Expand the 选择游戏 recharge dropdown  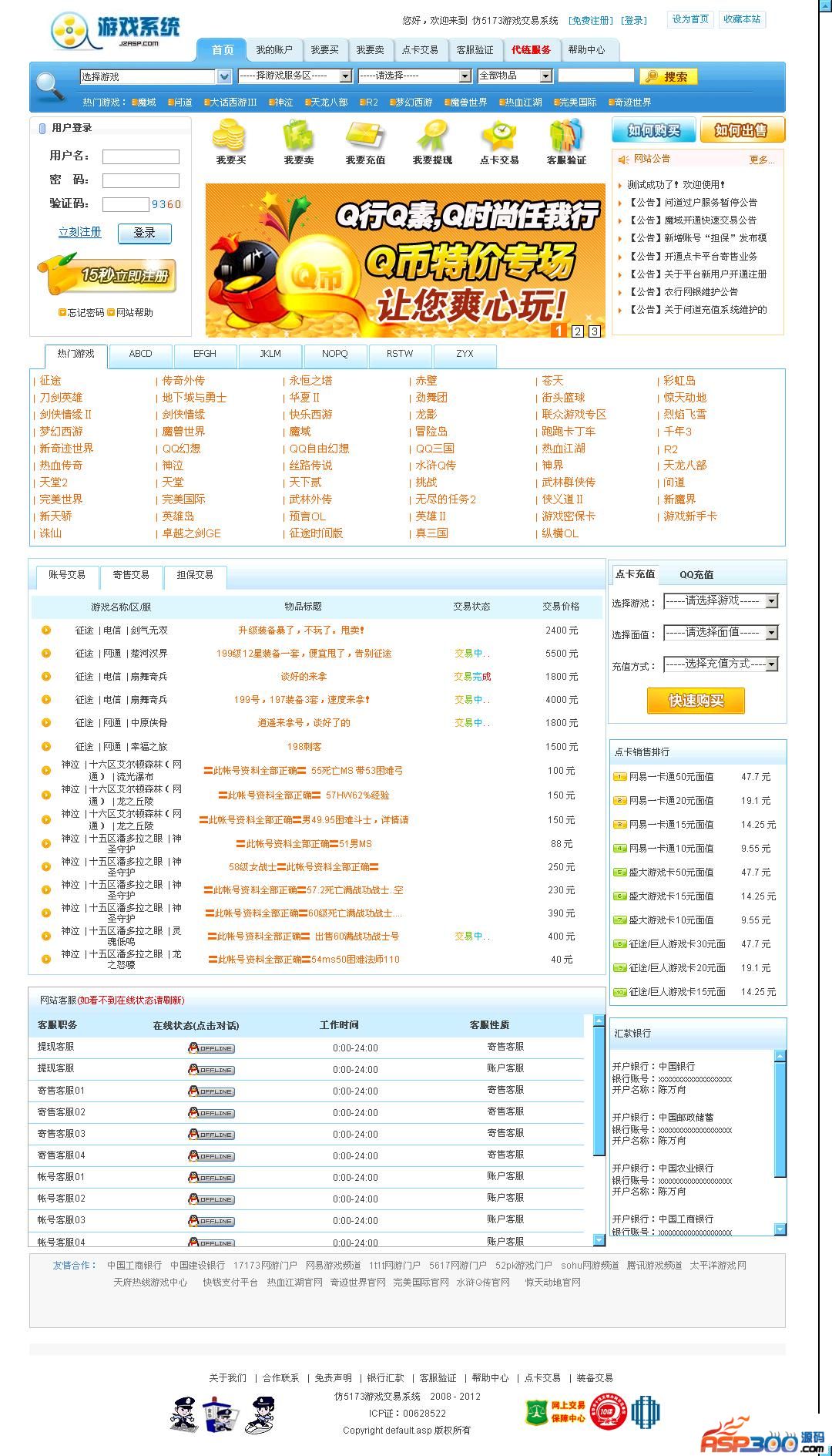[x=721, y=601]
